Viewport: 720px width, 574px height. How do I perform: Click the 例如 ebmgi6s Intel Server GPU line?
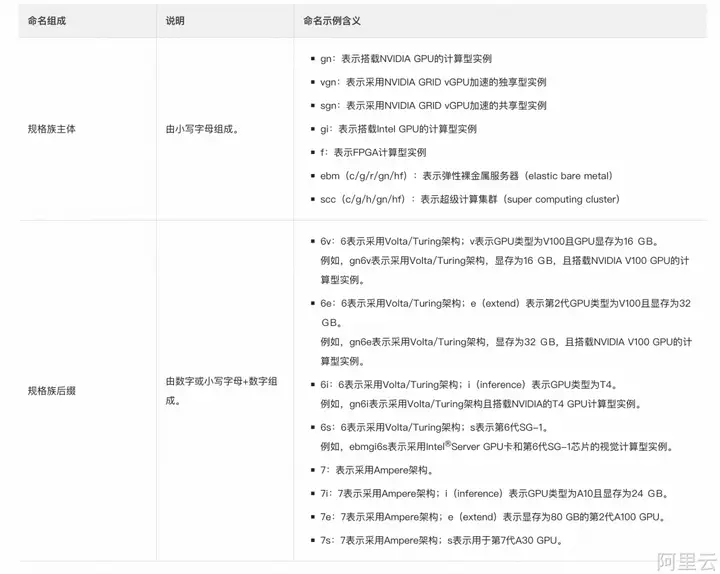497,447
